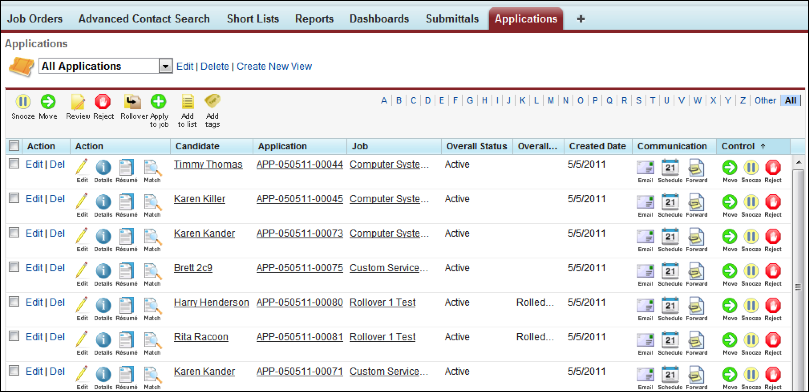The image size is (809, 392).
Task: Click the Apply to job toolbar icon
Action: (158, 102)
